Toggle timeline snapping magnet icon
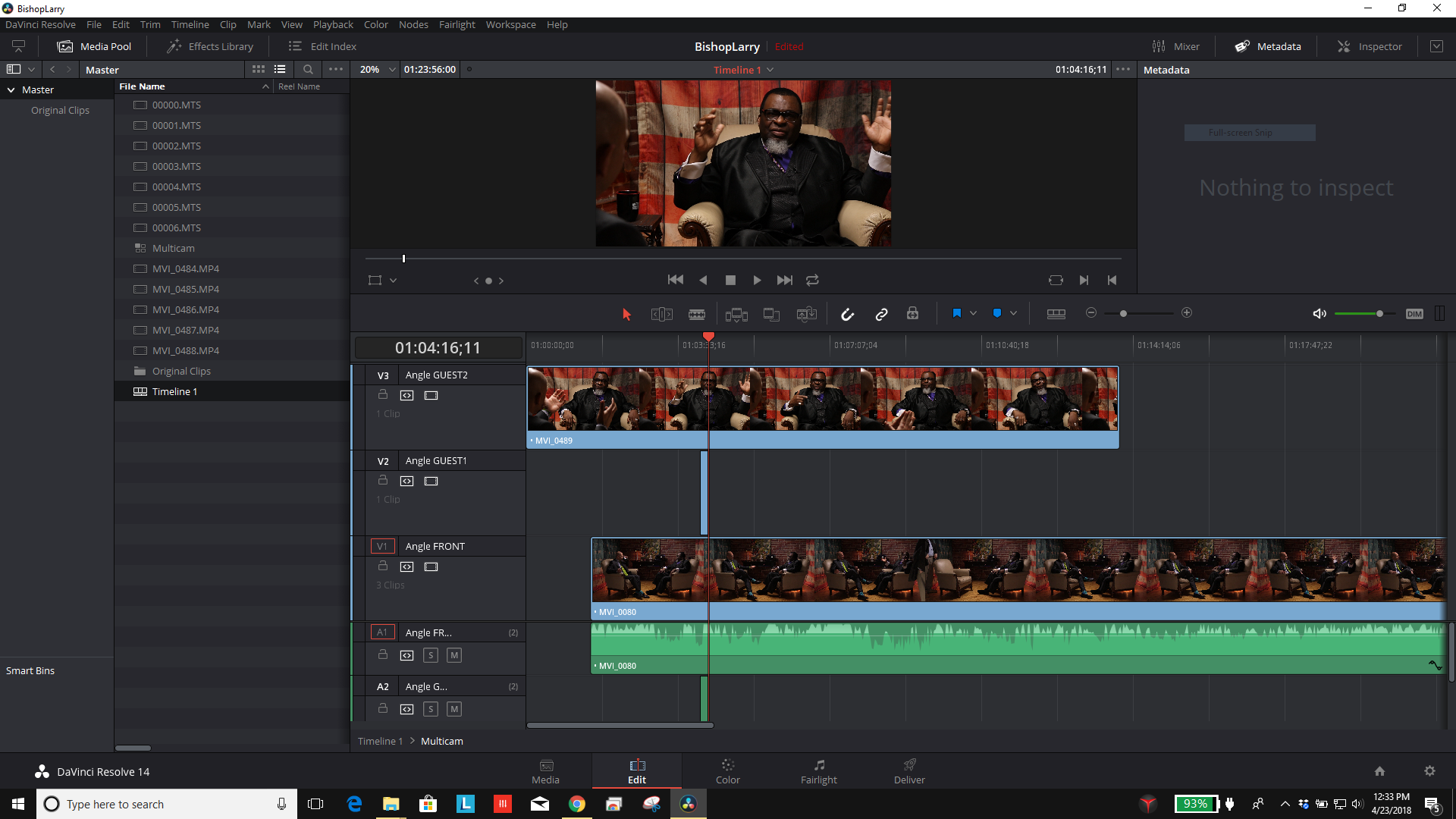The height and width of the screenshot is (819, 1456). click(x=847, y=314)
